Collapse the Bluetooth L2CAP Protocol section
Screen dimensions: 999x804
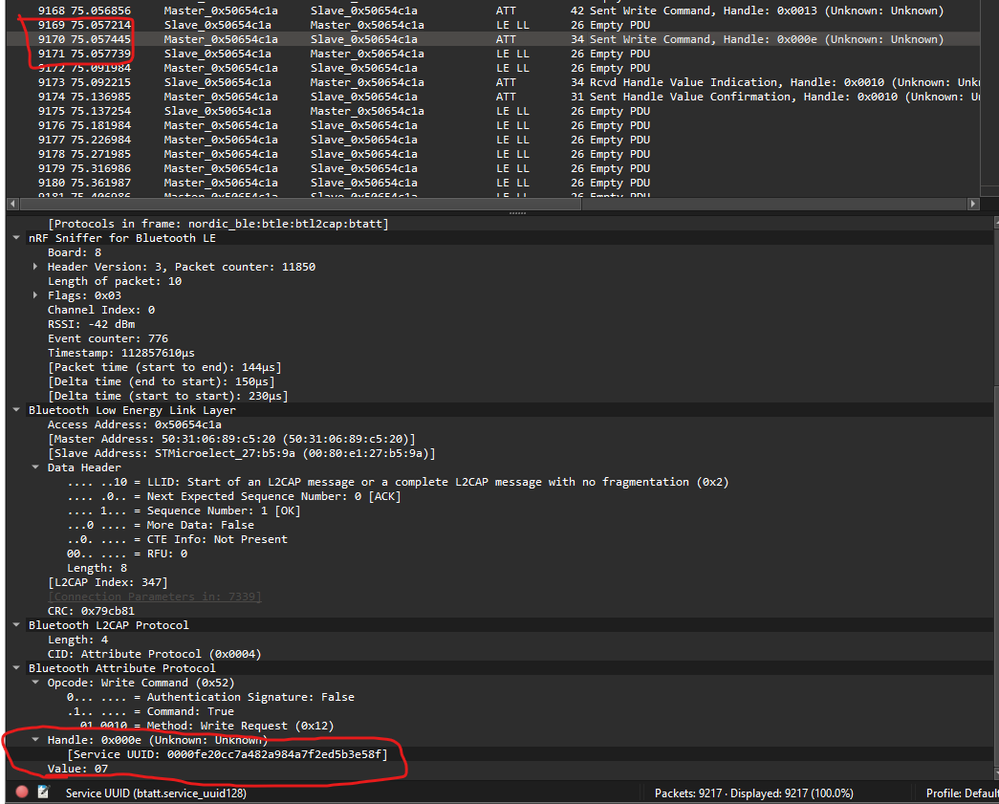pyautogui.click(x=14, y=624)
